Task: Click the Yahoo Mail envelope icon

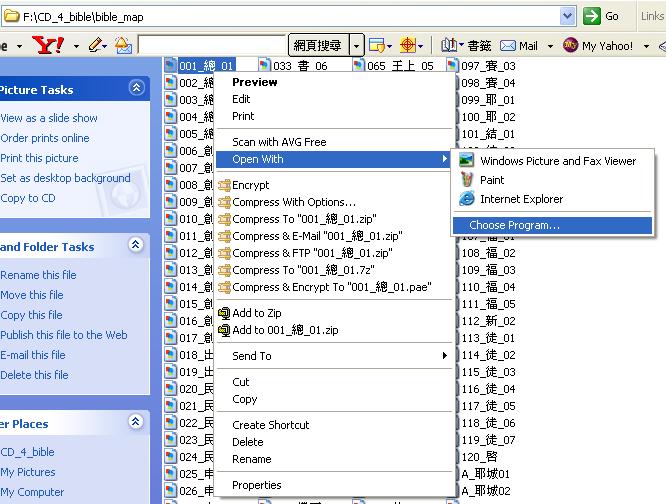Action: 508,45
